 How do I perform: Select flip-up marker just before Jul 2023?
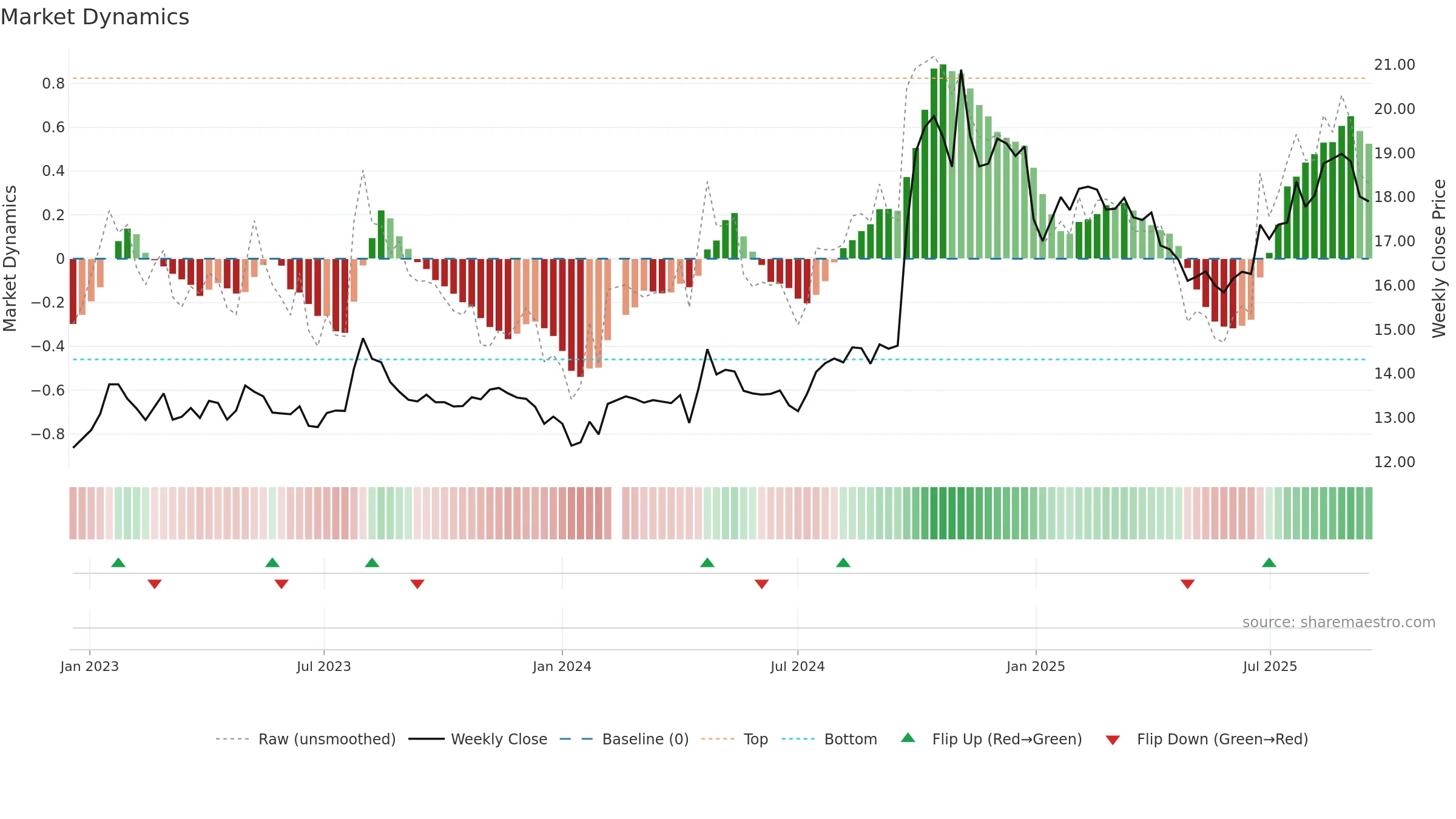(x=272, y=562)
